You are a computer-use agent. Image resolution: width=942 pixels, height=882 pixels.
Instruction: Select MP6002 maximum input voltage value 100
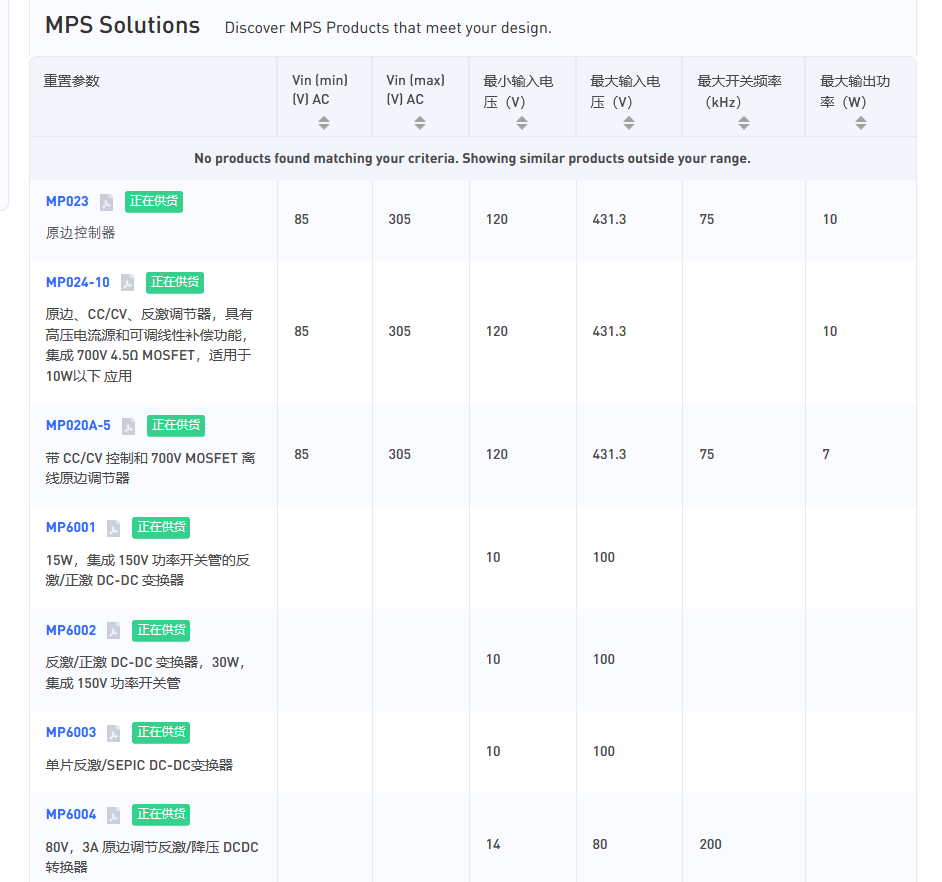tap(604, 659)
